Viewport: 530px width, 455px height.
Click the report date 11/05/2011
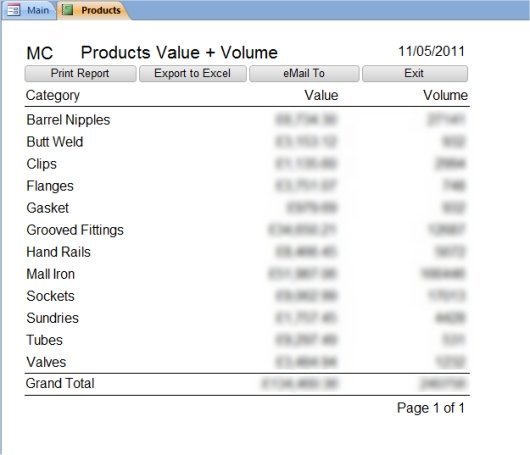pyautogui.click(x=431, y=51)
